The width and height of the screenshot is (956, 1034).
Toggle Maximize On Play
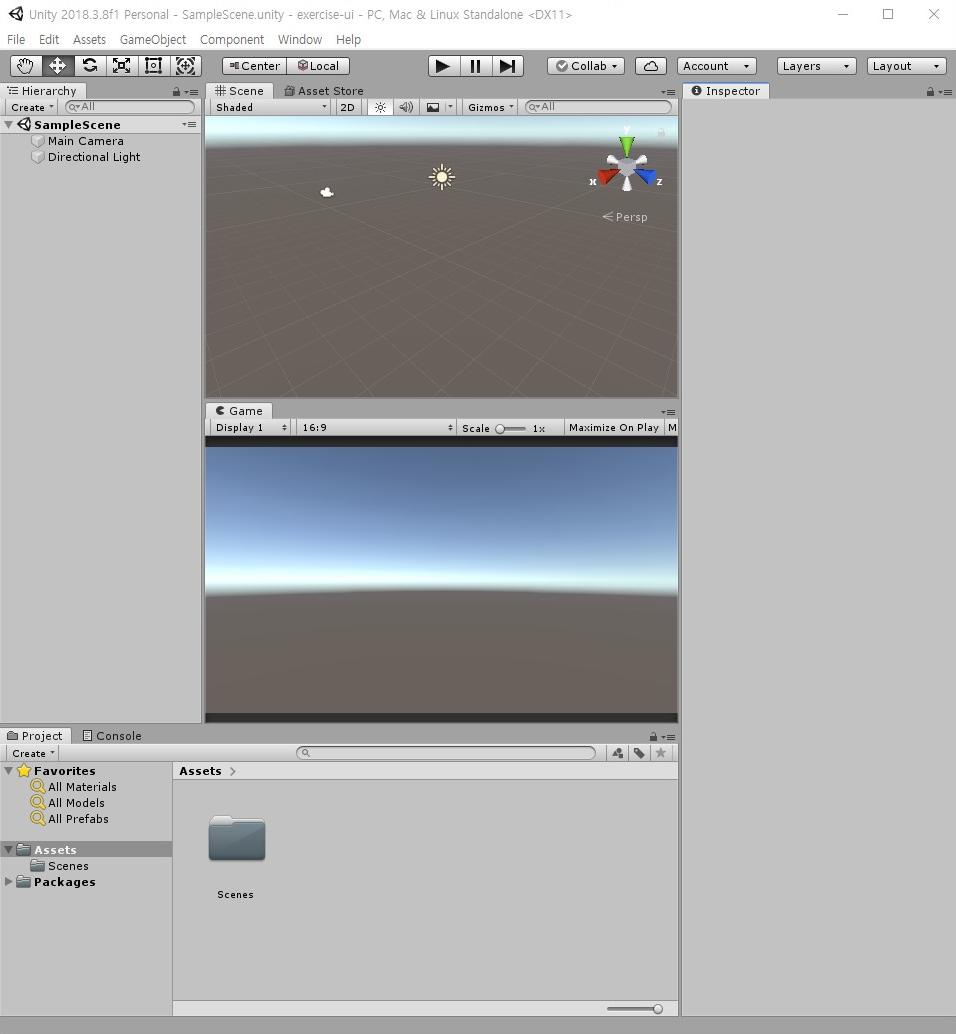[614, 427]
